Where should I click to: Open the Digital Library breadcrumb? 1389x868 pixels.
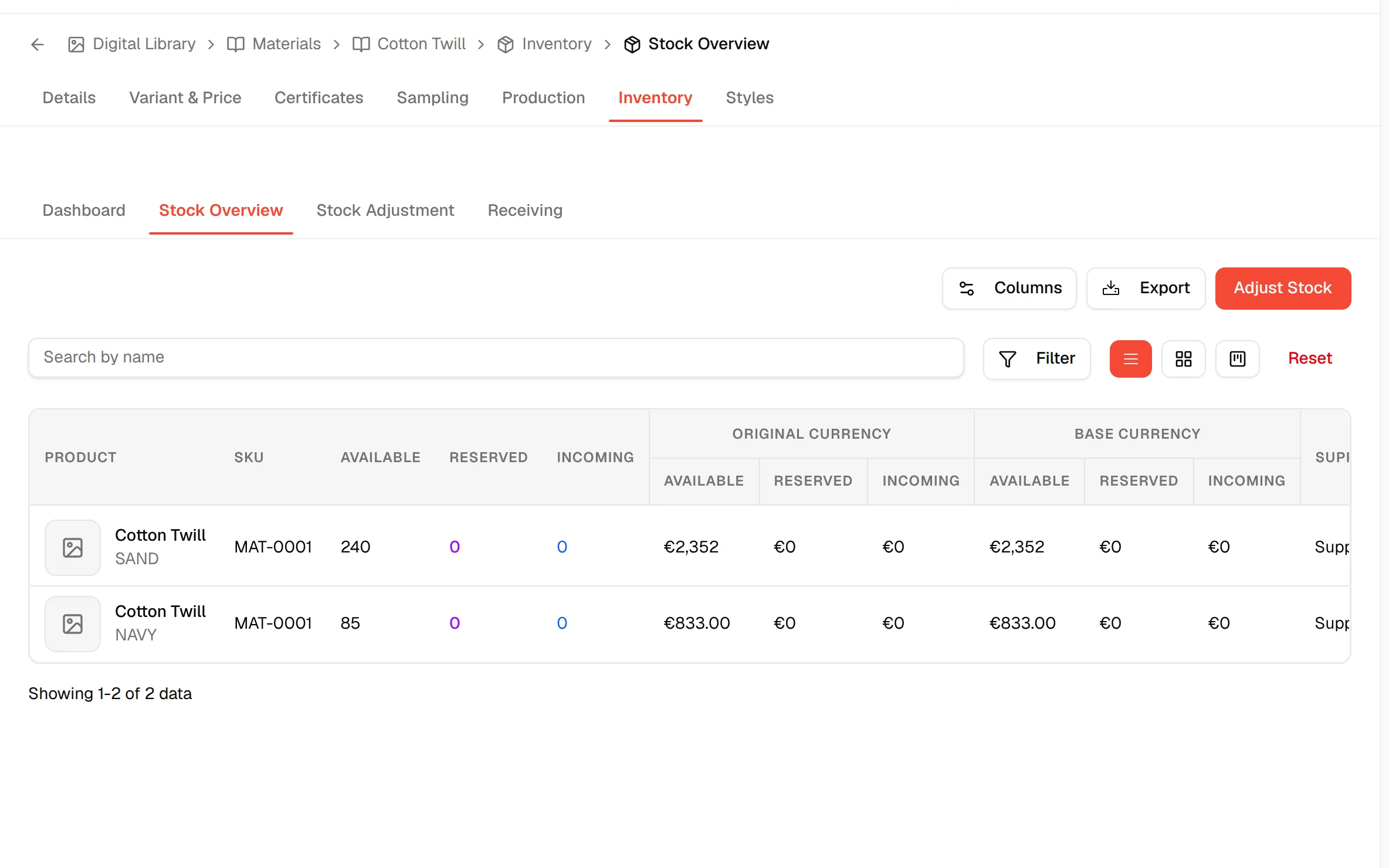pyautogui.click(x=132, y=44)
